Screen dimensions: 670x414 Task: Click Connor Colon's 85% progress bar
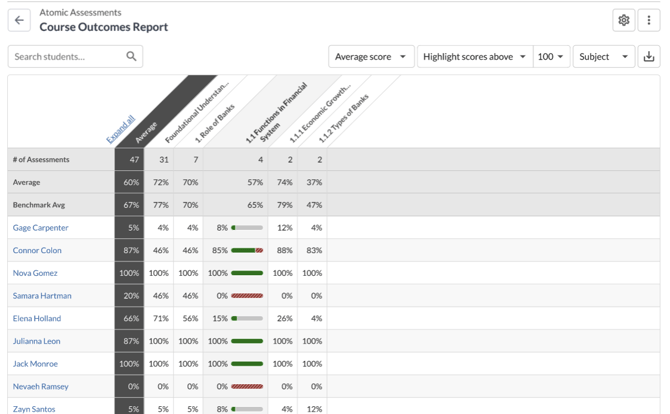[247, 250]
